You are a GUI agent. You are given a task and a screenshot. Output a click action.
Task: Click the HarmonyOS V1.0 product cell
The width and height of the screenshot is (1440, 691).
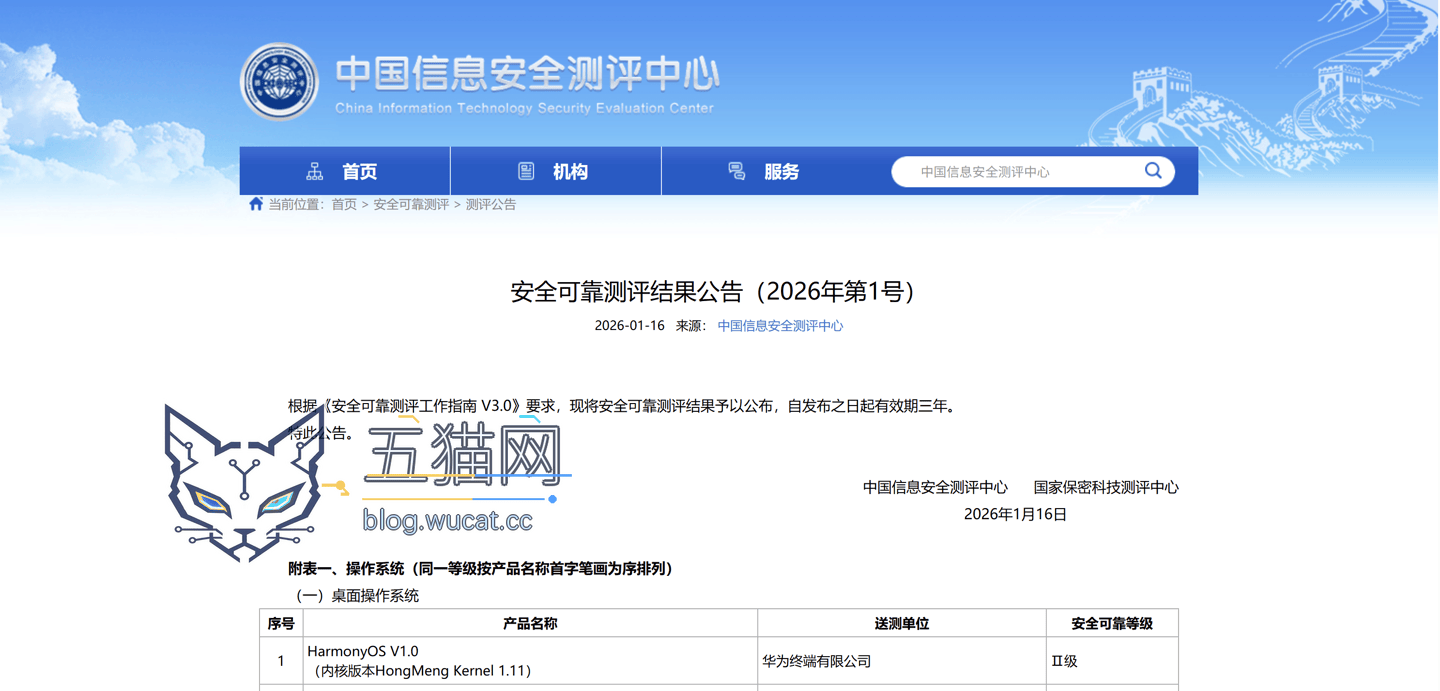[x=530, y=661]
